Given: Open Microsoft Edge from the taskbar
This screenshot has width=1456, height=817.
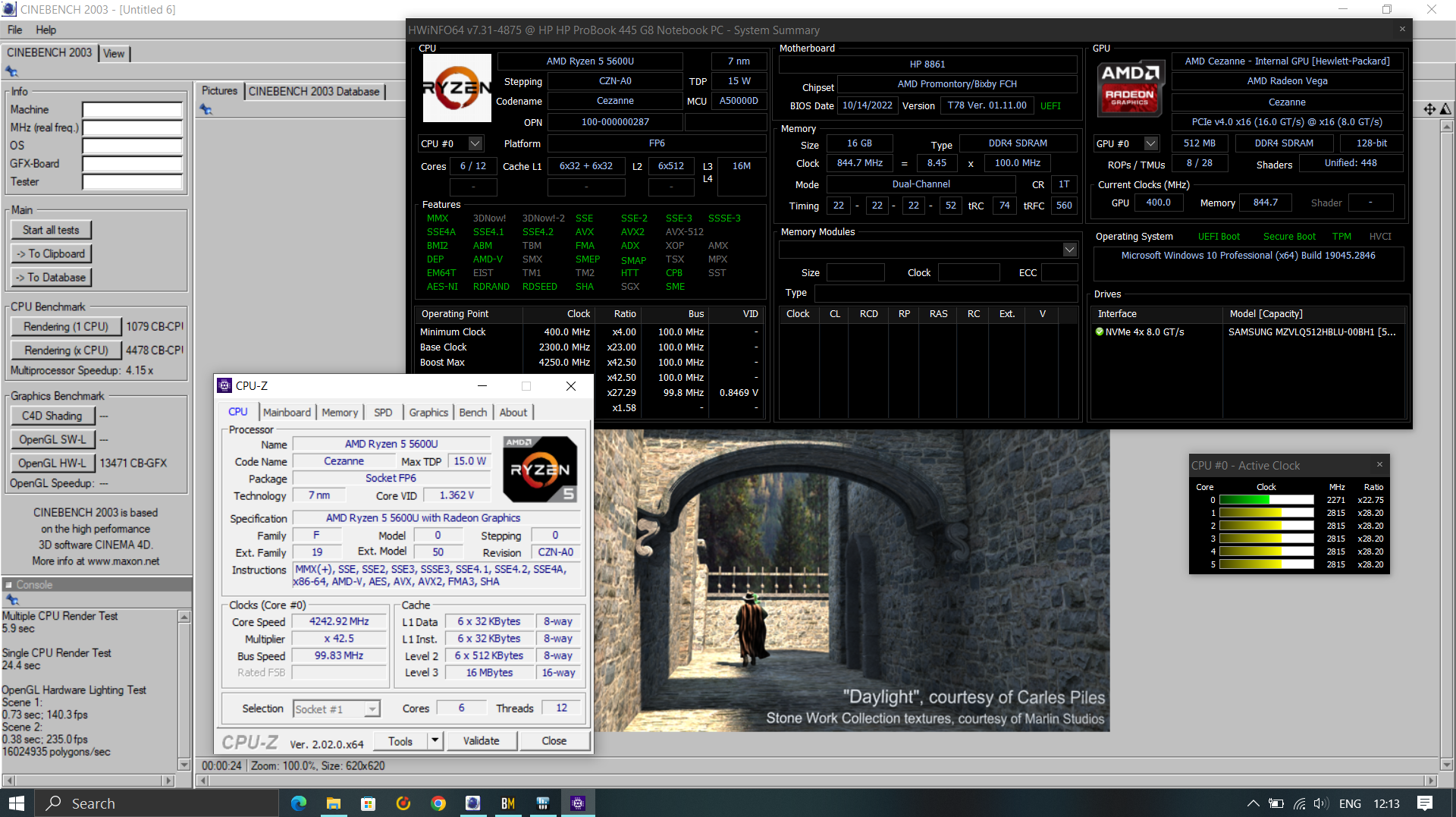Looking at the screenshot, I should pos(299,803).
